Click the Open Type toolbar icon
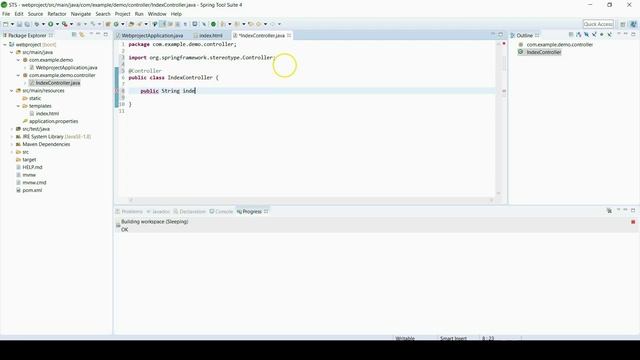 [131, 24]
